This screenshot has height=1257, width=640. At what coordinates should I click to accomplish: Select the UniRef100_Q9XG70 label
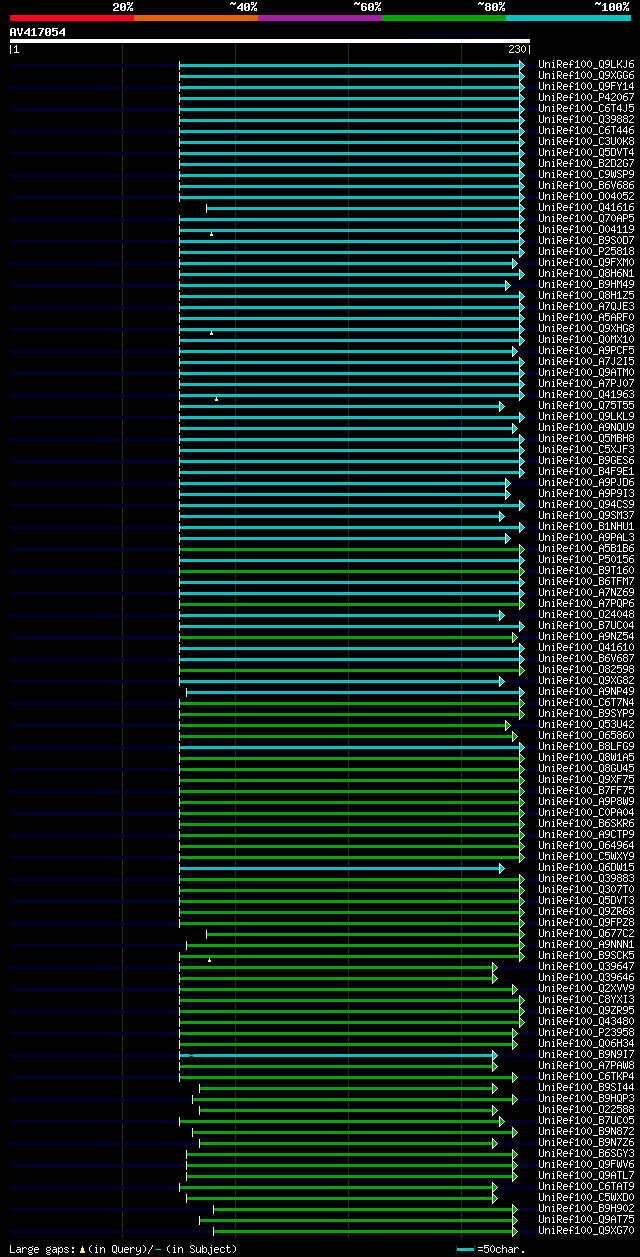pos(586,1231)
